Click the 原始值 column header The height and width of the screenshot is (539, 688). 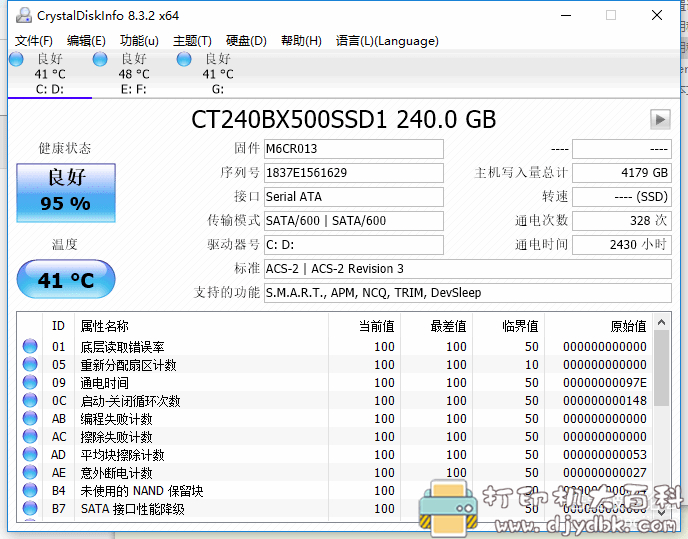[598, 326]
